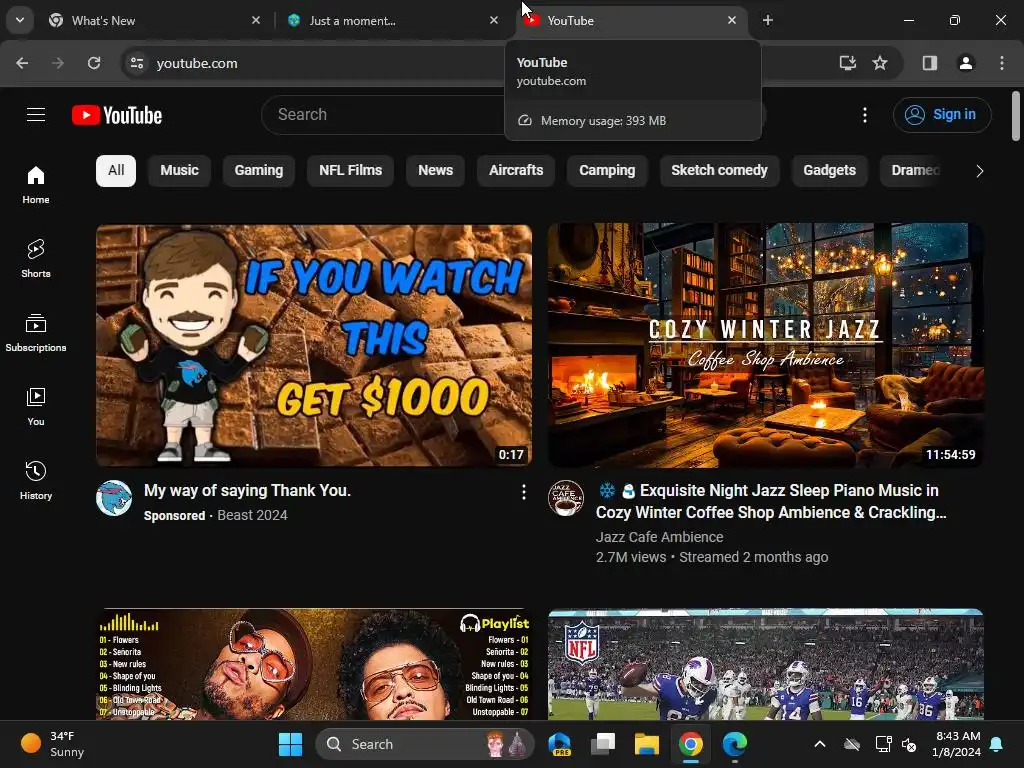Image resolution: width=1024 pixels, height=768 pixels.
Task: Close the What's New tab
Action: (256, 20)
